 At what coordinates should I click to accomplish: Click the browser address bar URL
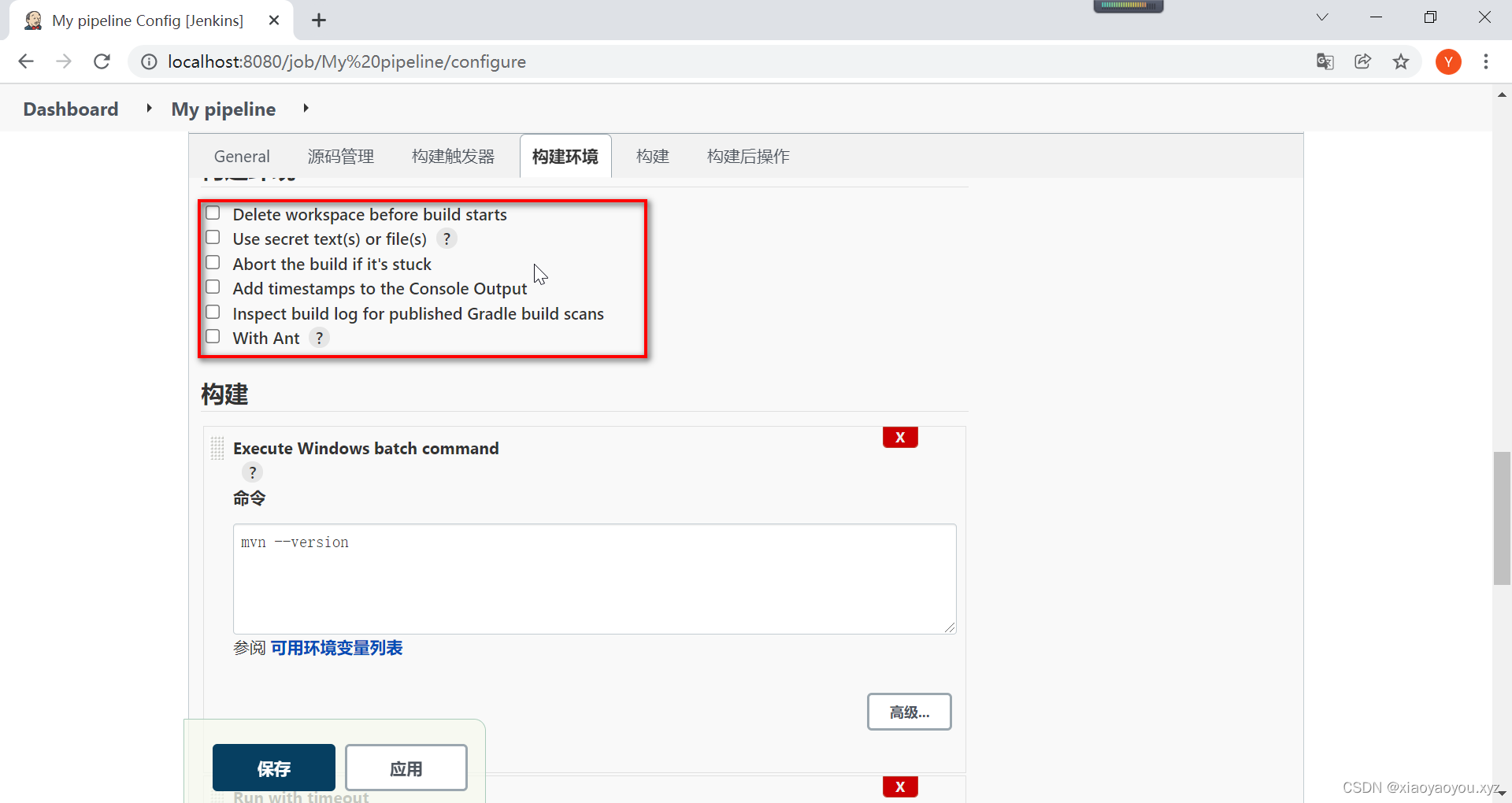[x=346, y=61]
